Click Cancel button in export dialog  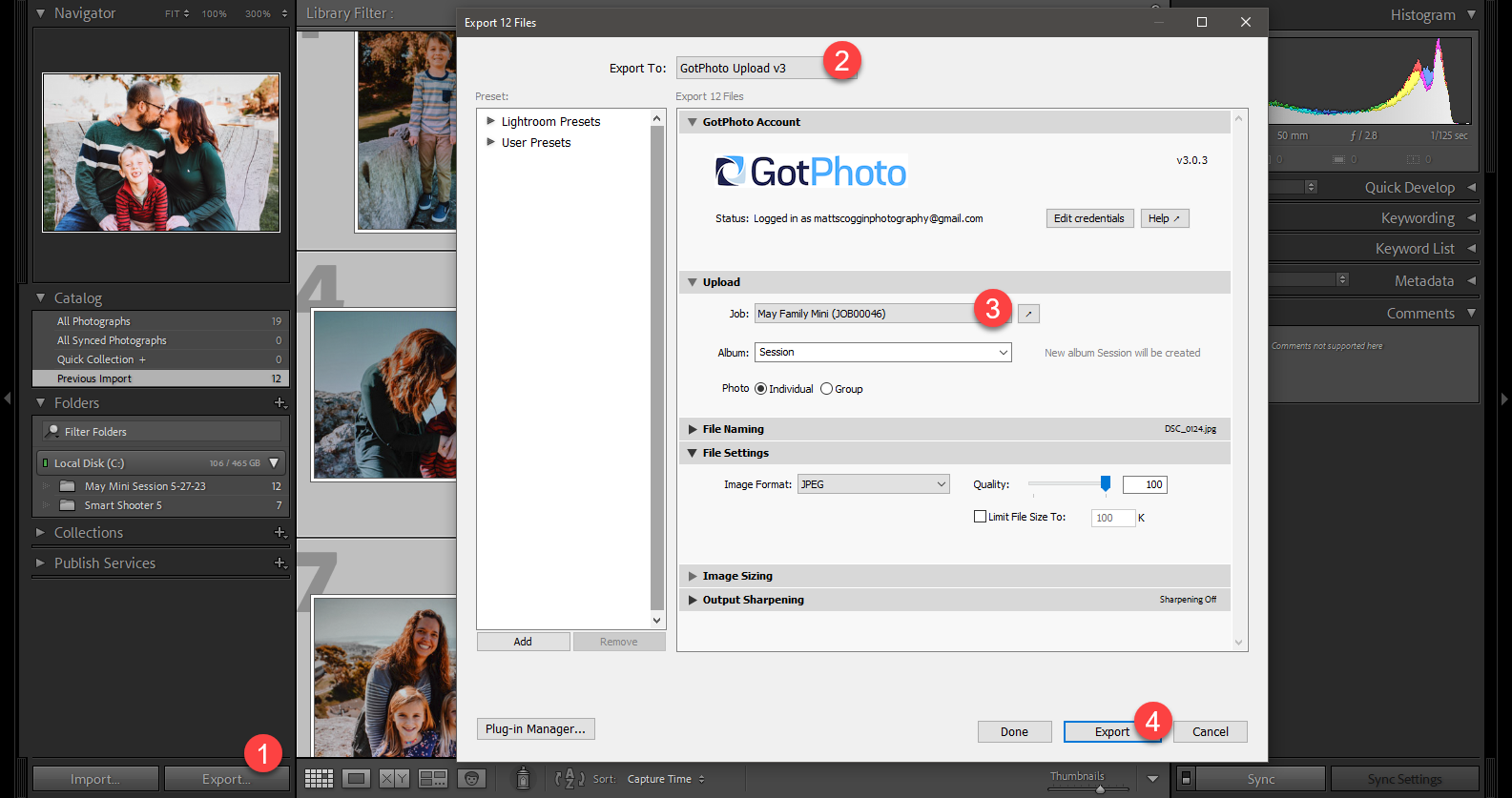(1210, 732)
